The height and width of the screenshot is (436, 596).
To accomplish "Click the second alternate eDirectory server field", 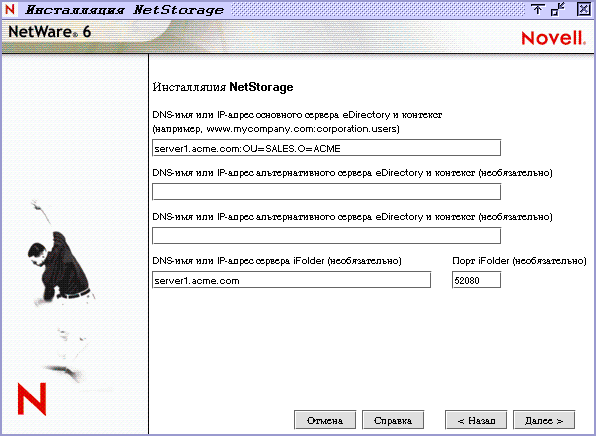I will (327, 236).
